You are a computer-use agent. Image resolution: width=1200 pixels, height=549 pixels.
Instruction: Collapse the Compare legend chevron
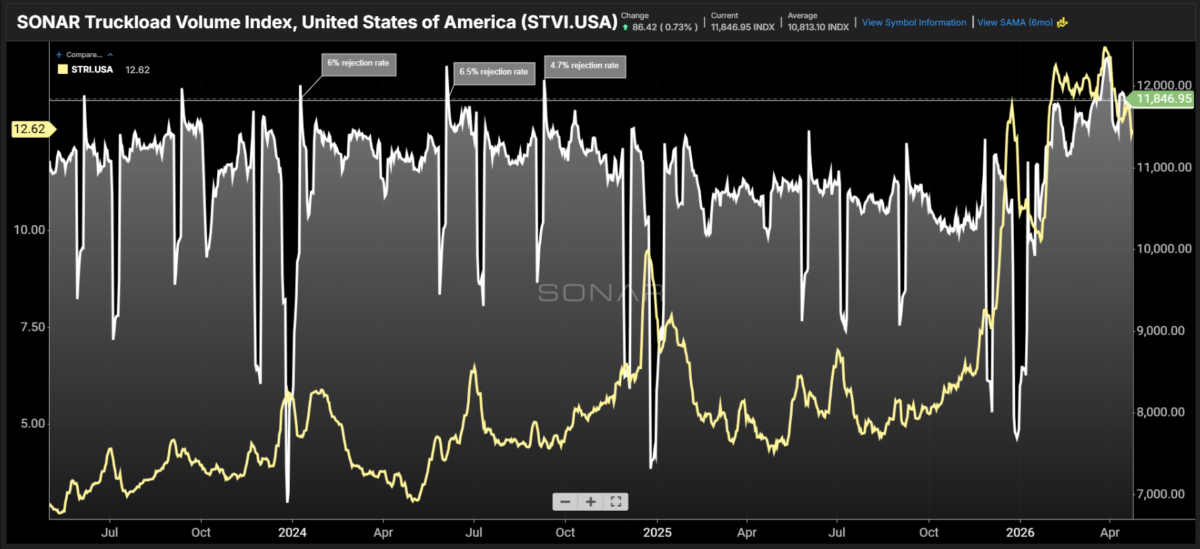pyautogui.click(x=108, y=54)
